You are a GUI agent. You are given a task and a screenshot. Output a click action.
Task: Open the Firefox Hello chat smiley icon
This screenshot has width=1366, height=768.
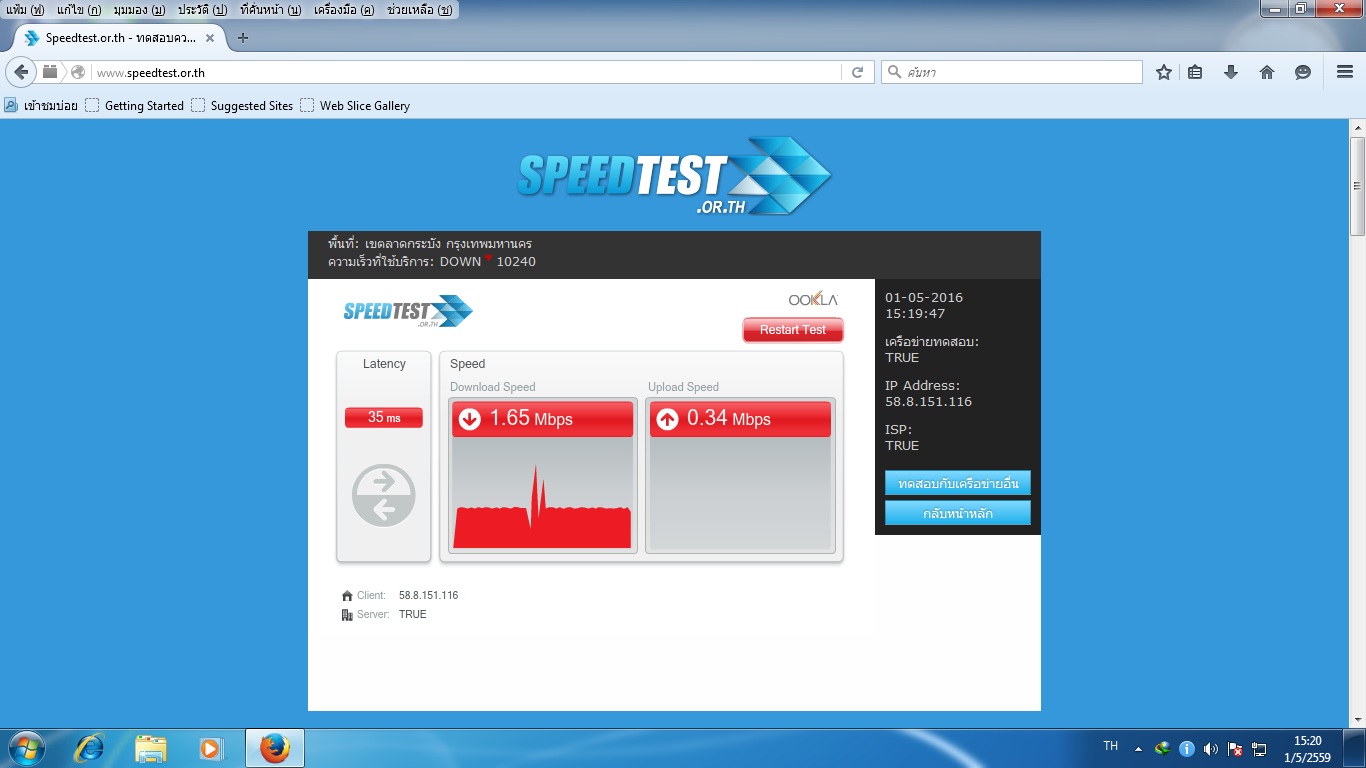1303,72
